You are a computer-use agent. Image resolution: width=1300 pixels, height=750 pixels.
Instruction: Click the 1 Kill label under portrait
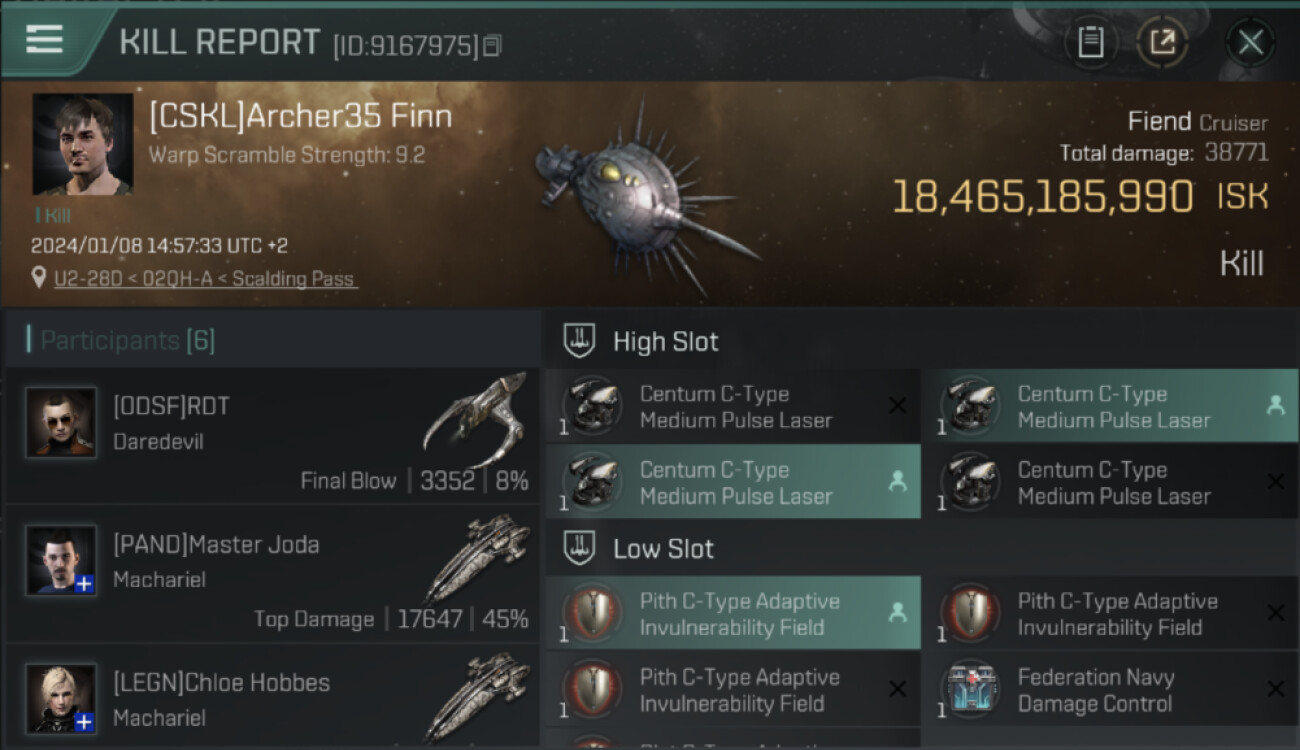53,215
